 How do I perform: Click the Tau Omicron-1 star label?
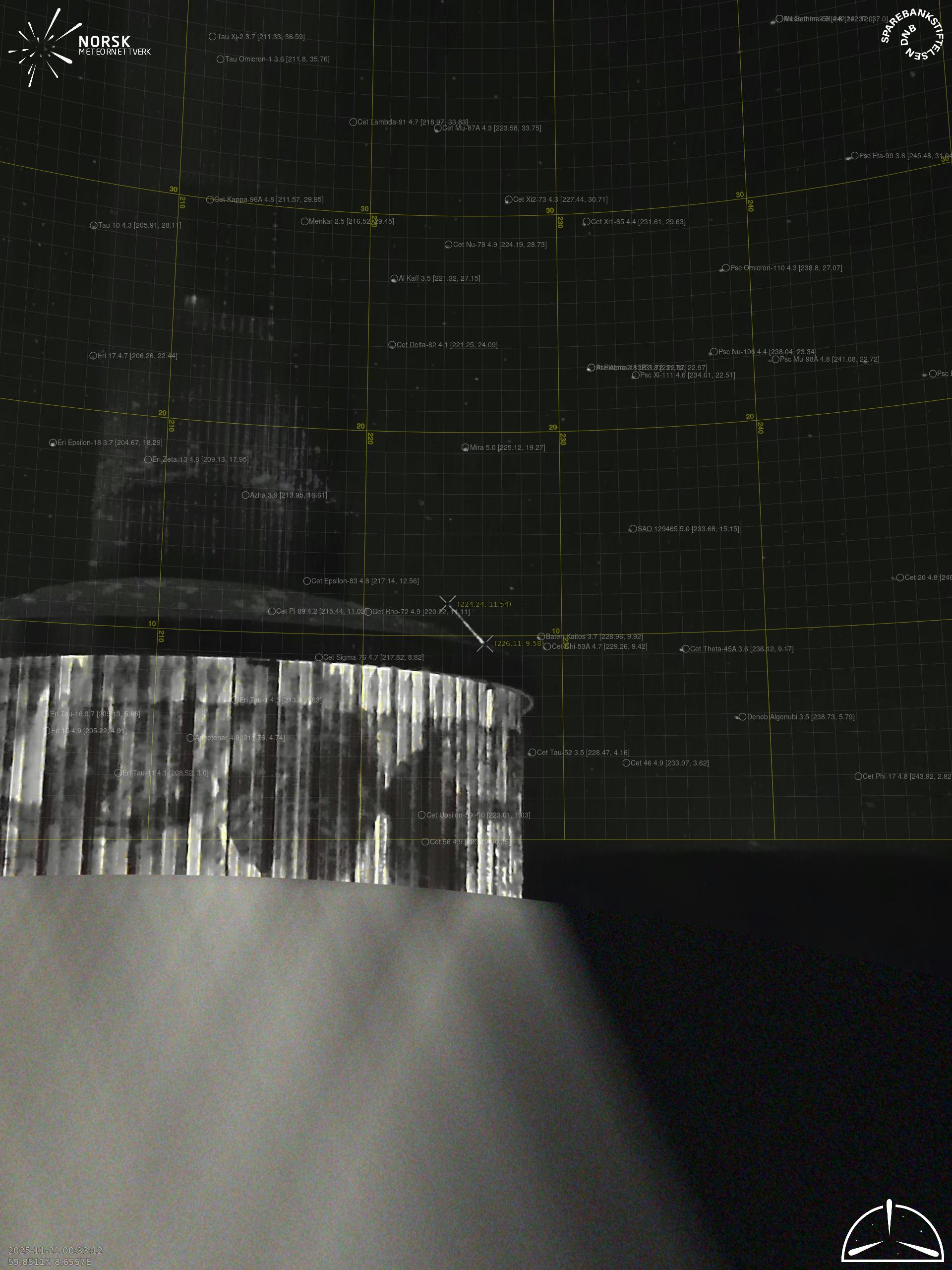point(277,59)
